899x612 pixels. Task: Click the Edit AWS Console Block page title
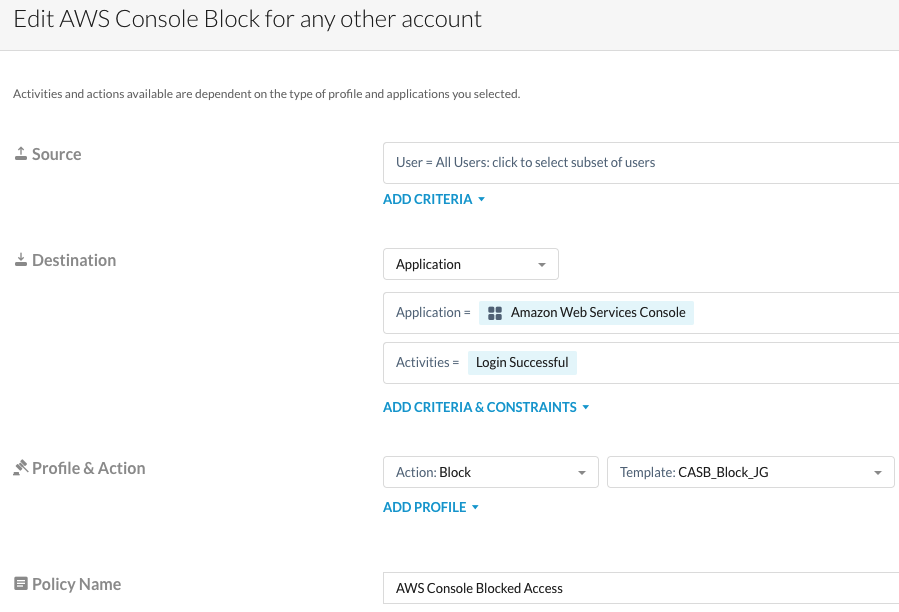point(248,19)
